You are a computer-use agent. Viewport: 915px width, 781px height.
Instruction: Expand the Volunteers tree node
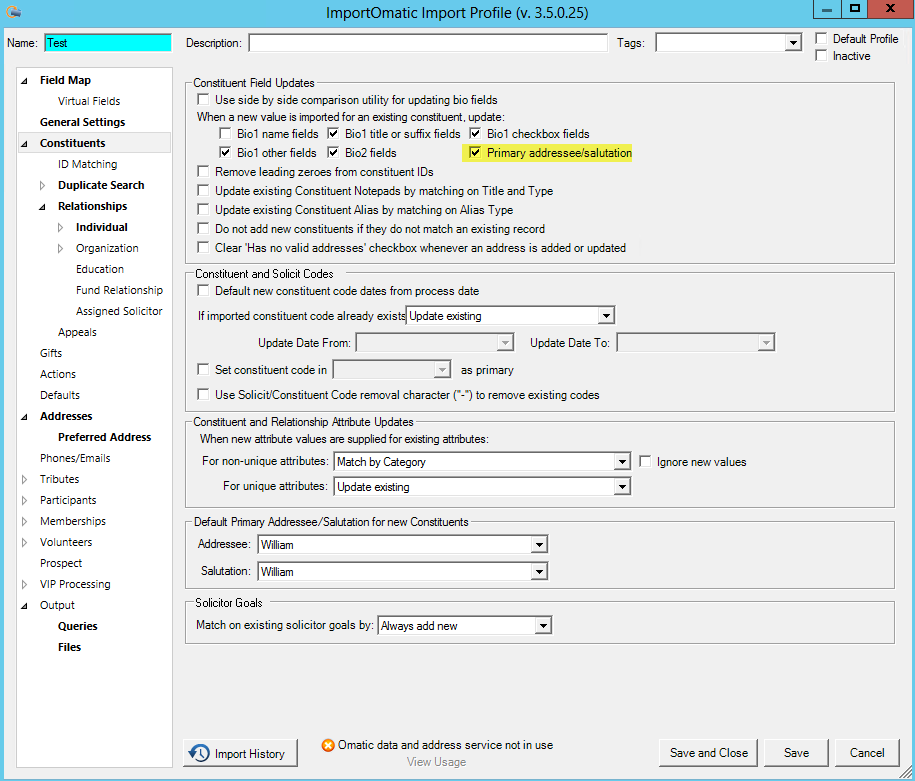(22, 541)
